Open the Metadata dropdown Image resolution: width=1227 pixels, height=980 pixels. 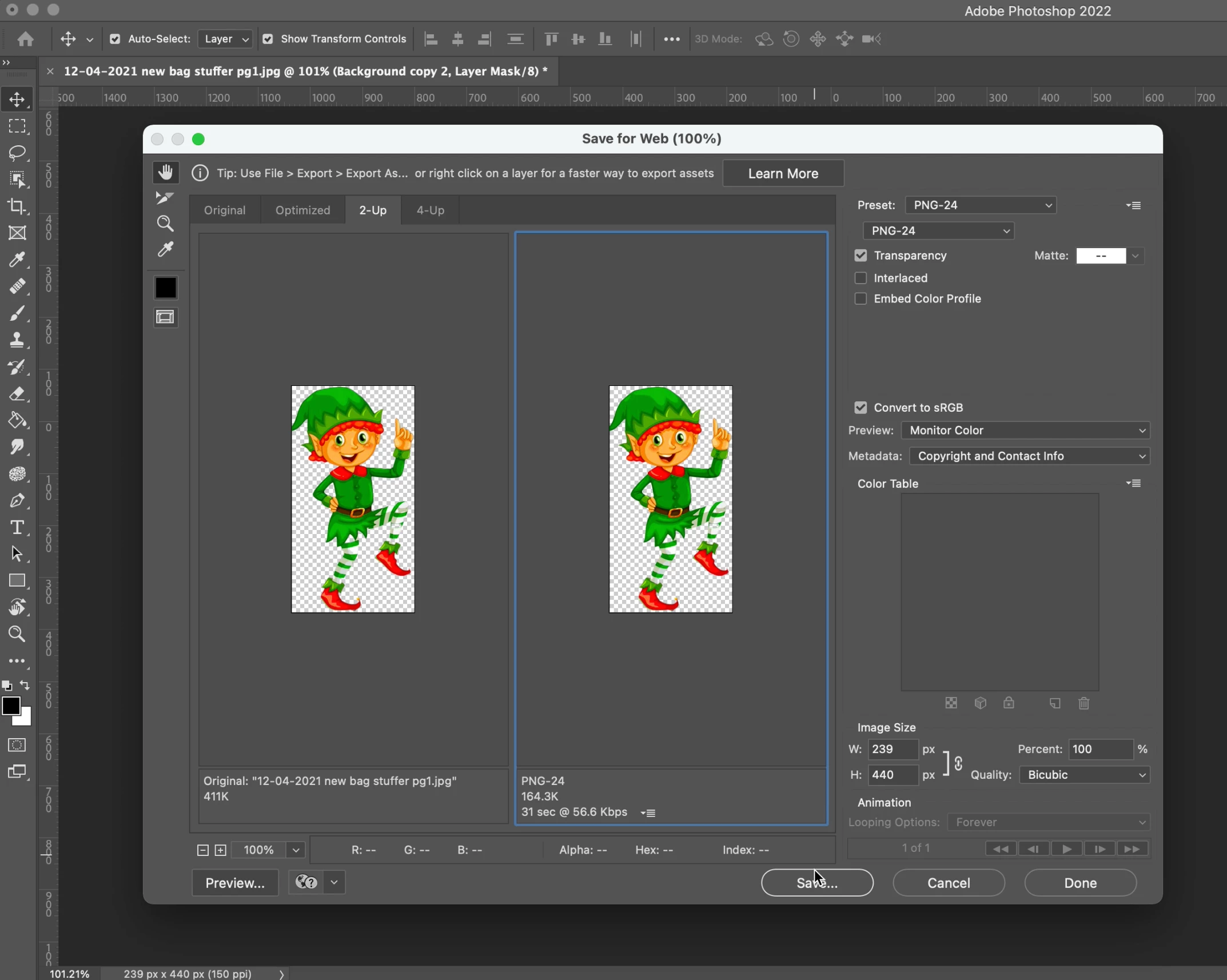point(1029,456)
